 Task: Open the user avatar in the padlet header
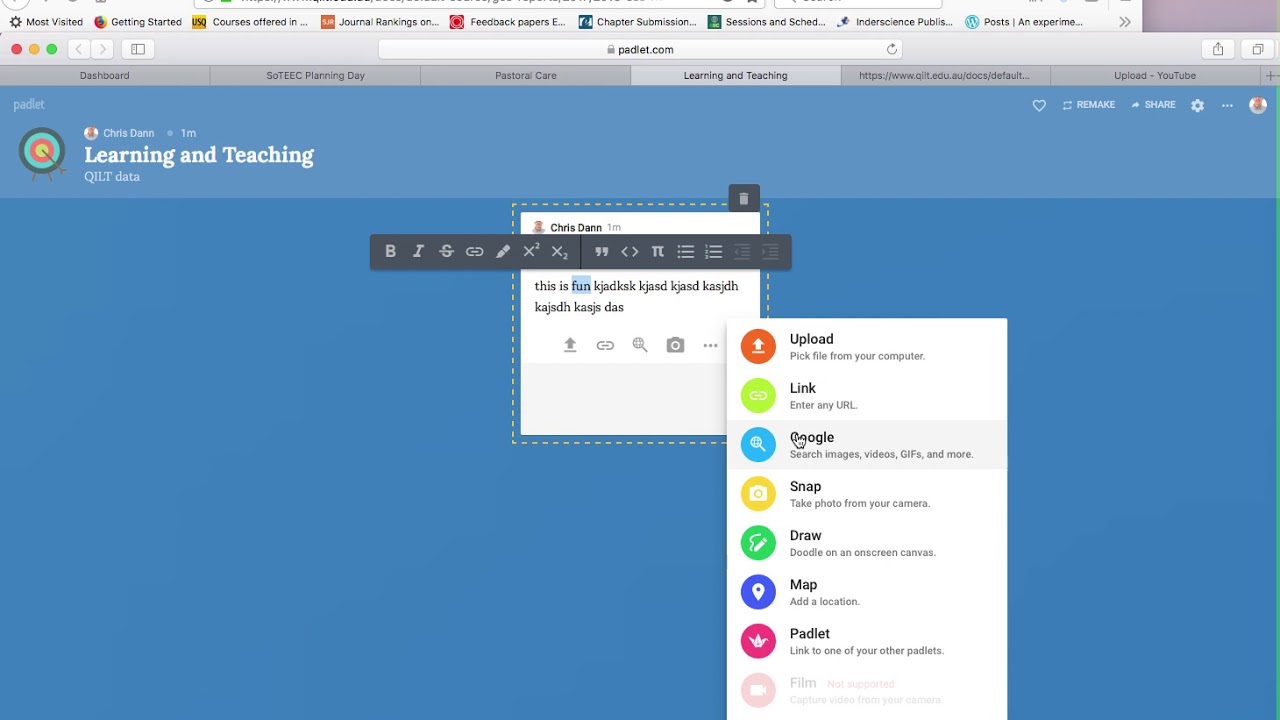pos(1258,105)
